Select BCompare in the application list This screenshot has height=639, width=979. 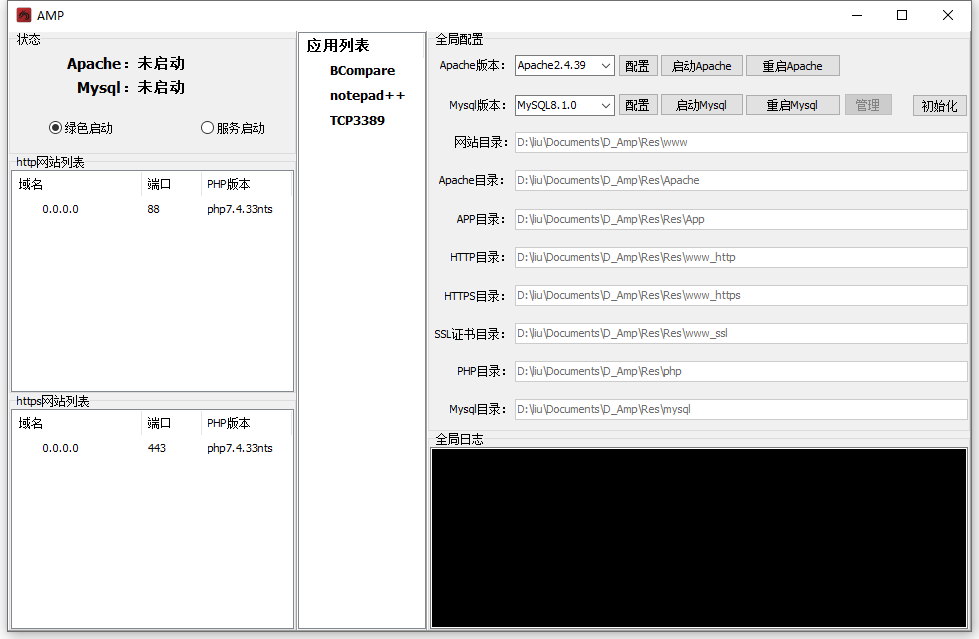pyautogui.click(x=362, y=71)
